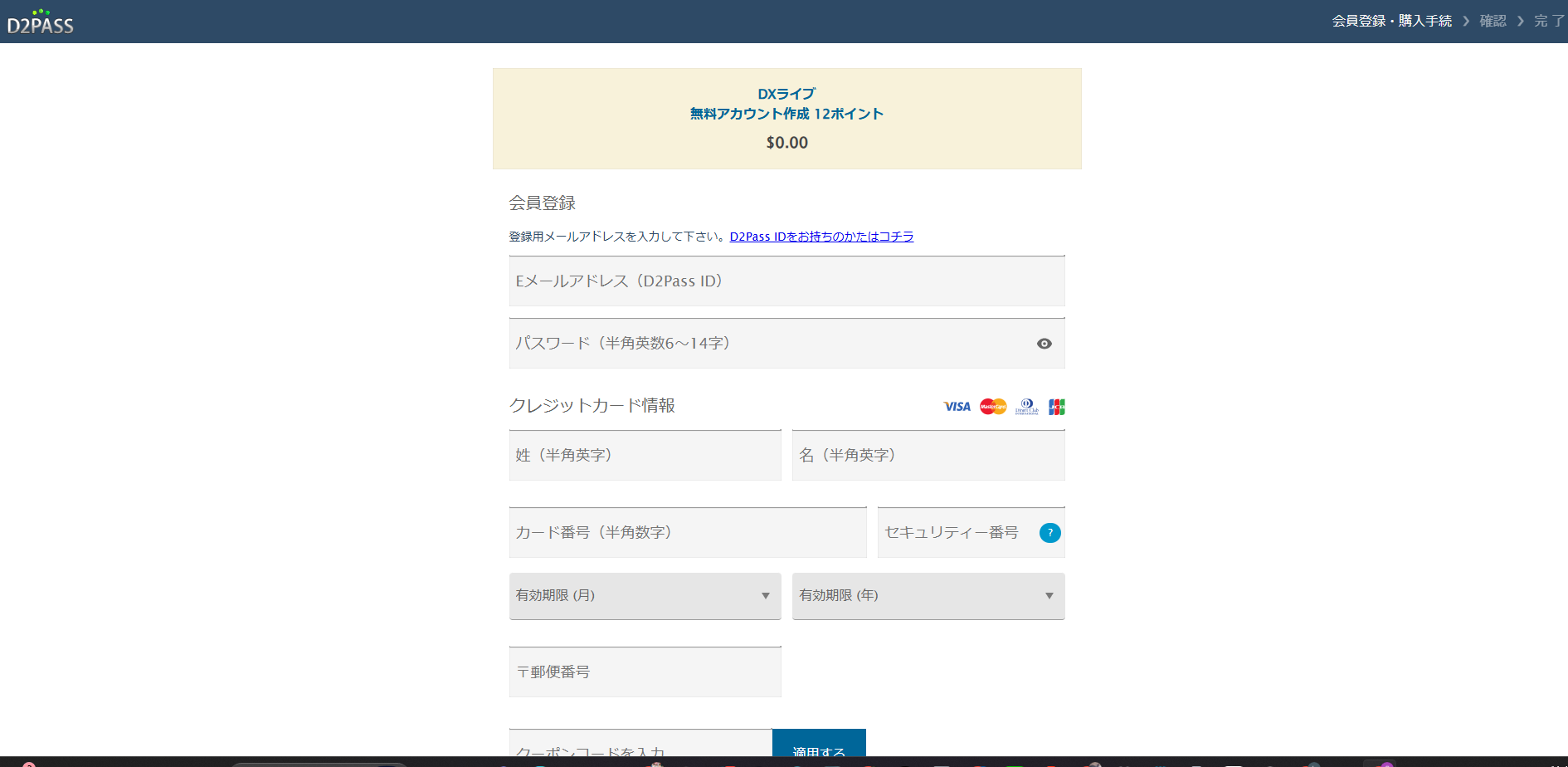Click the 無料アカウント作成 12ポイント text
The image size is (1568, 767).
pyautogui.click(x=786, y=114)
